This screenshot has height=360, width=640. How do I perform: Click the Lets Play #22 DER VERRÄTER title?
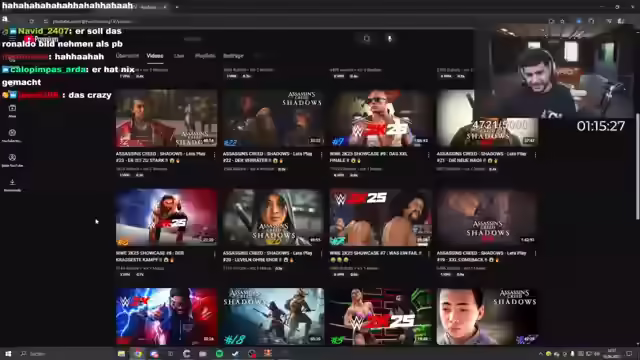267,157
